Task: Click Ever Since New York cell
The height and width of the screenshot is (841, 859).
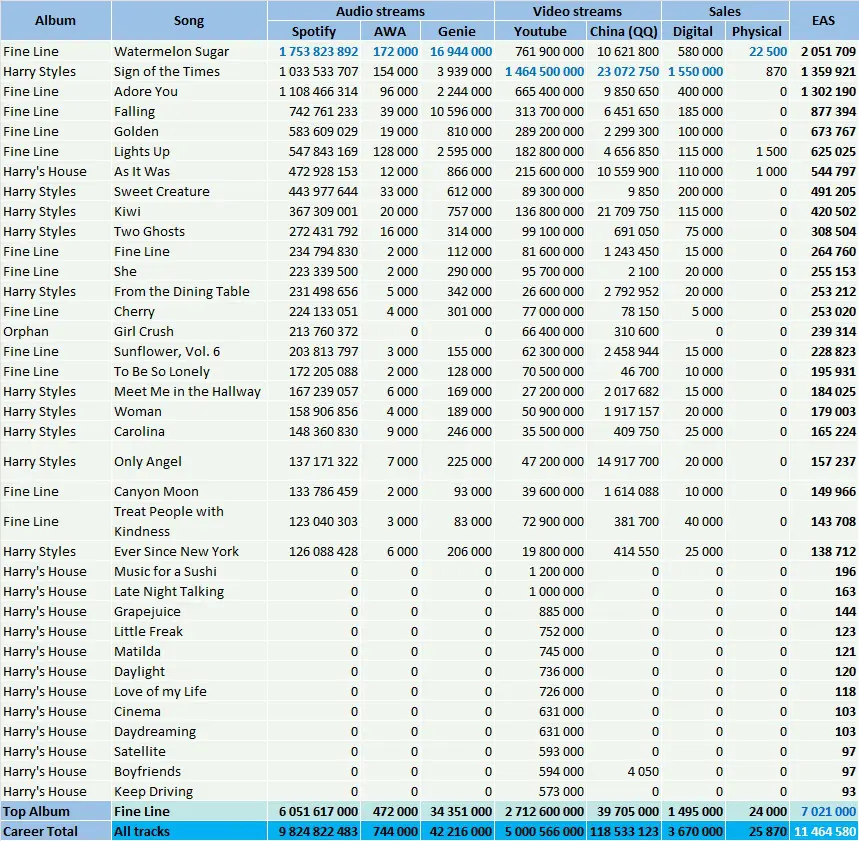Action: (189, 551)
